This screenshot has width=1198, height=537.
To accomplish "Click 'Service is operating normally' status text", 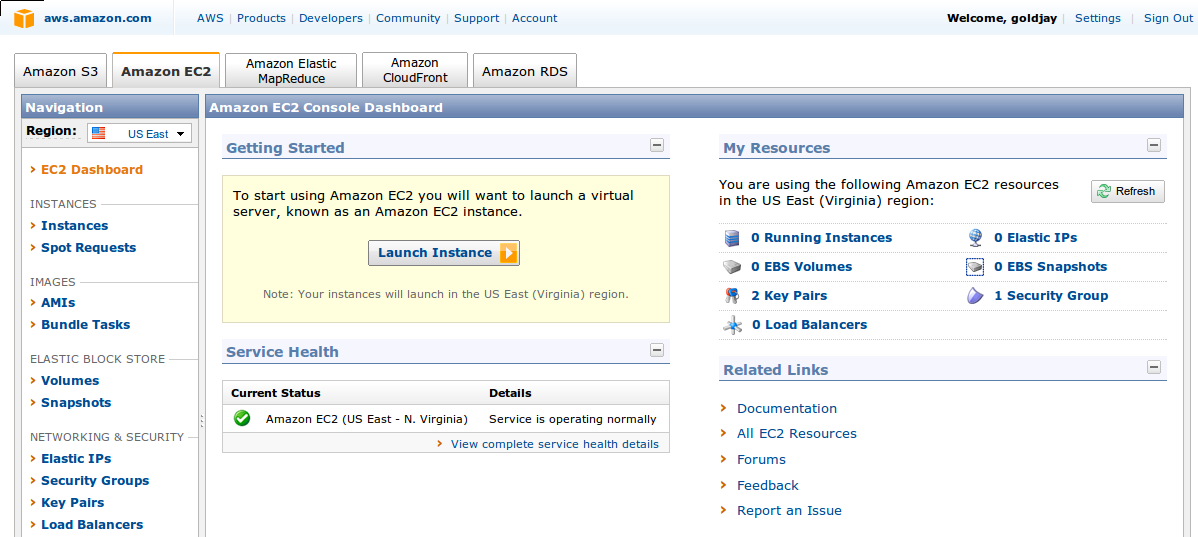I will pos(572,419).
